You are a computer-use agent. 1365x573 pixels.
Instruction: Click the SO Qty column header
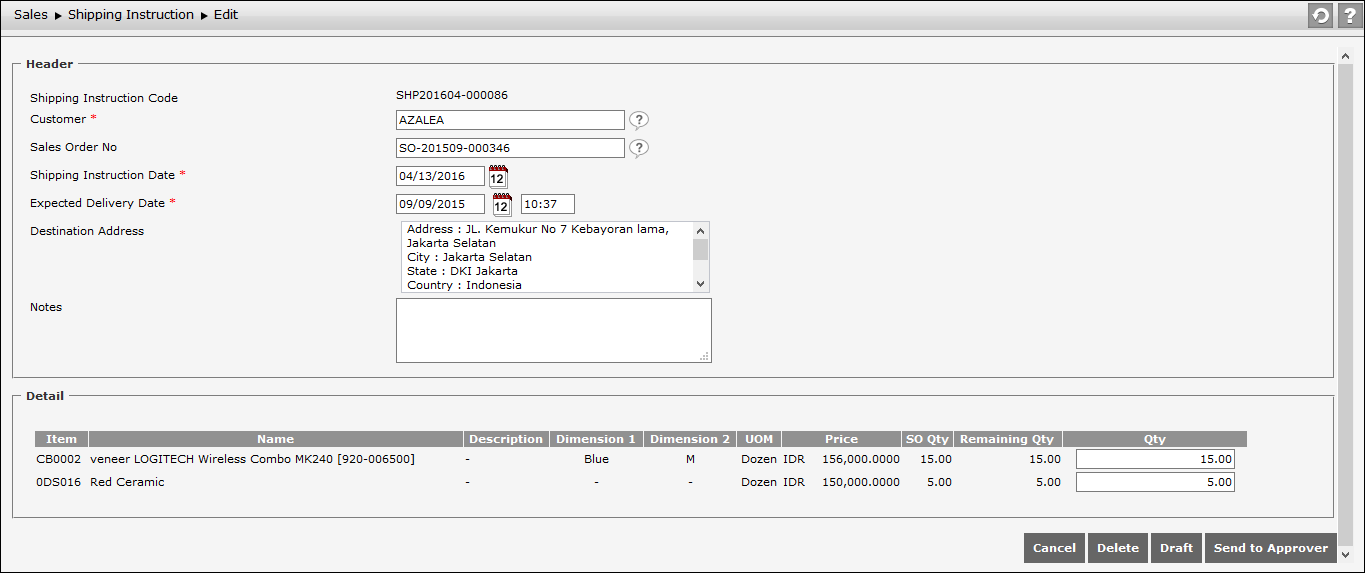pos(927,439)
